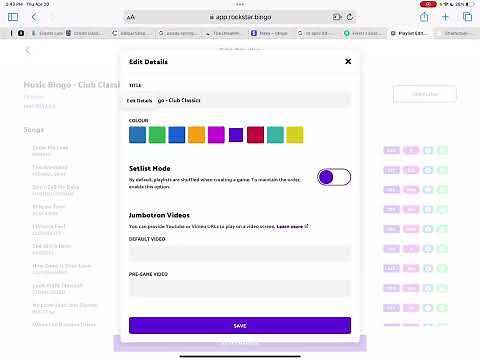Click the Save button
This screenshot has height=360, width=480.
click(240, 325)
